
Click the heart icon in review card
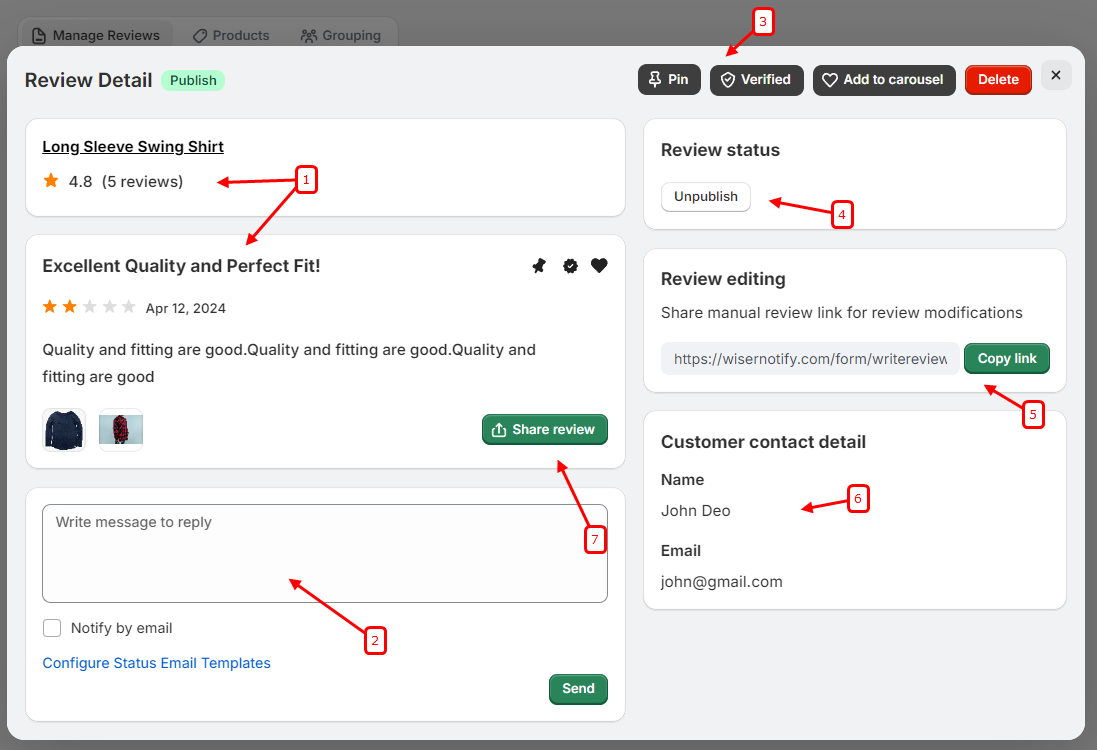click(x=599, y=266)
